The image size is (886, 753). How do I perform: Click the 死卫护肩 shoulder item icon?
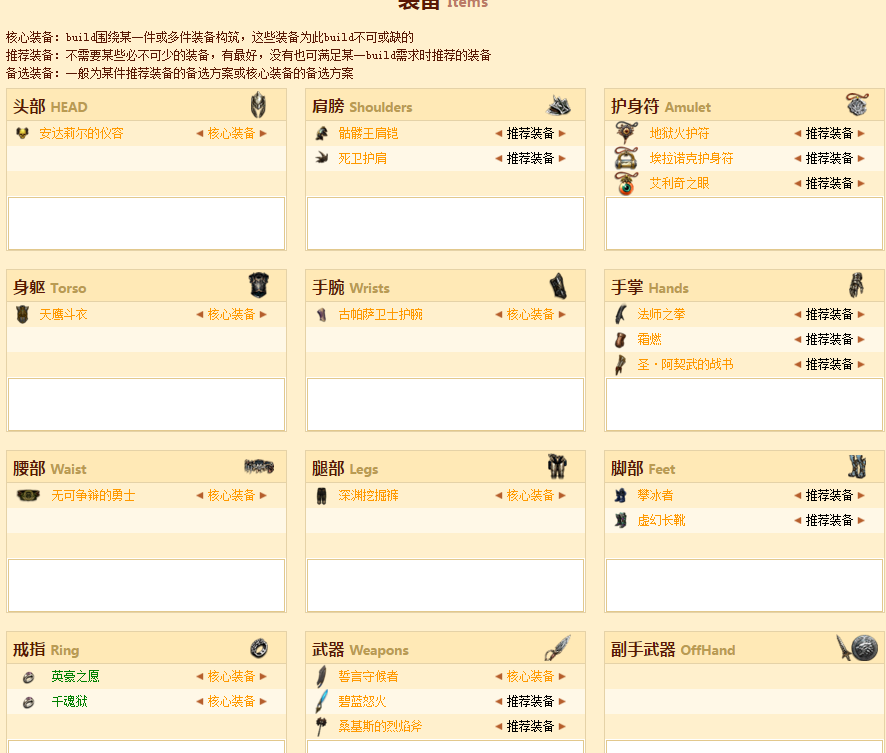click(322, 158)
